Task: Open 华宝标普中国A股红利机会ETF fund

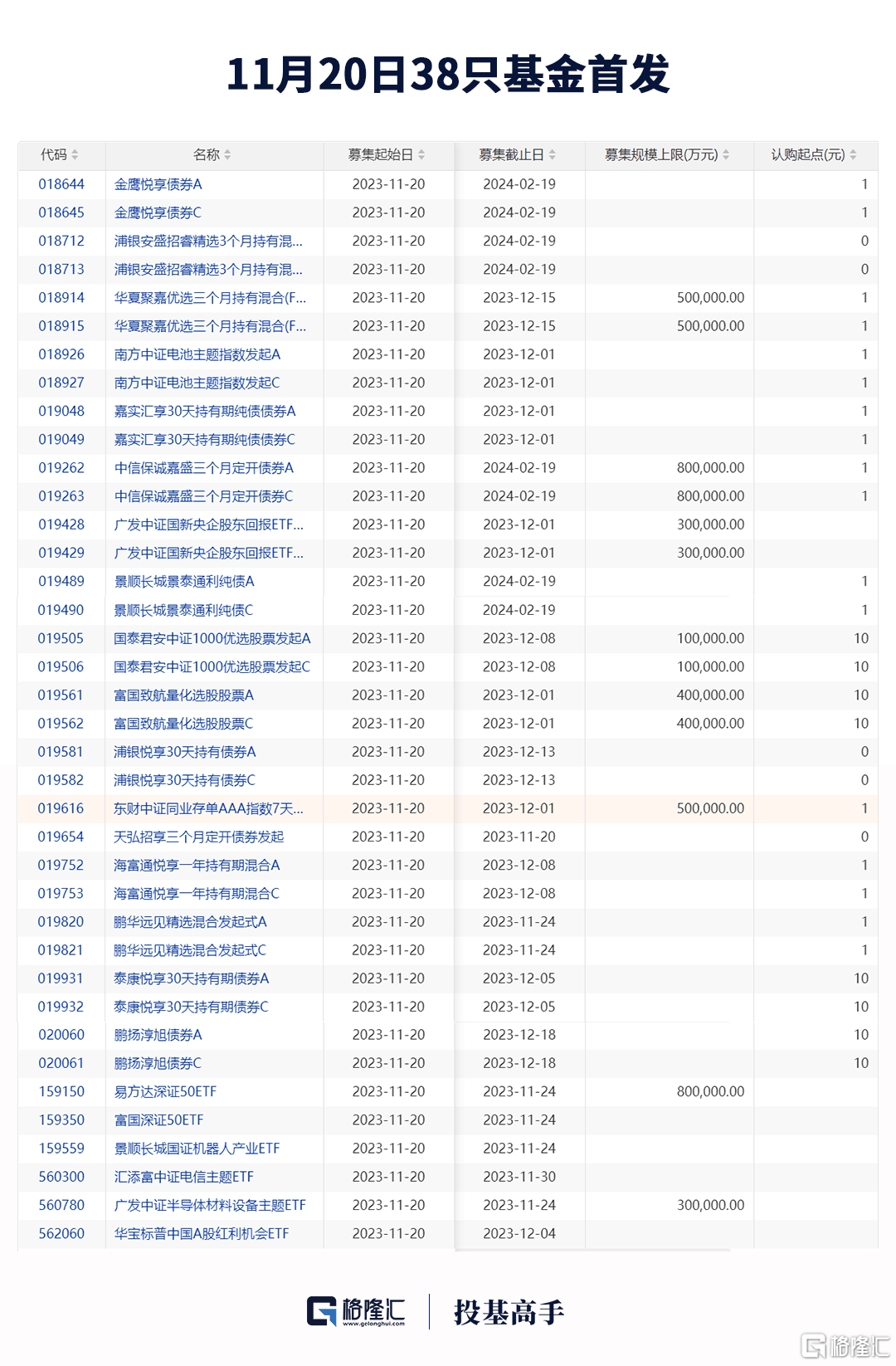Action: coord(202,1233)
